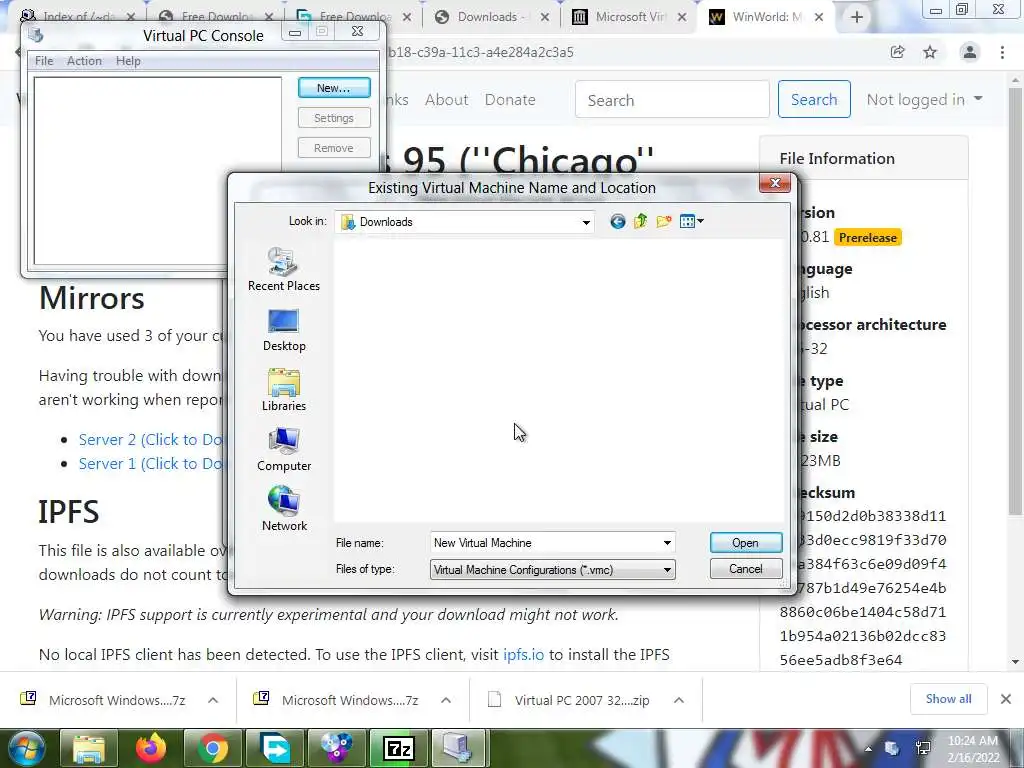Image resolution: width=1024 pixels, height=768 pixels.
Task: Select Libraries in places sidebar
Action: coord(283,390)
